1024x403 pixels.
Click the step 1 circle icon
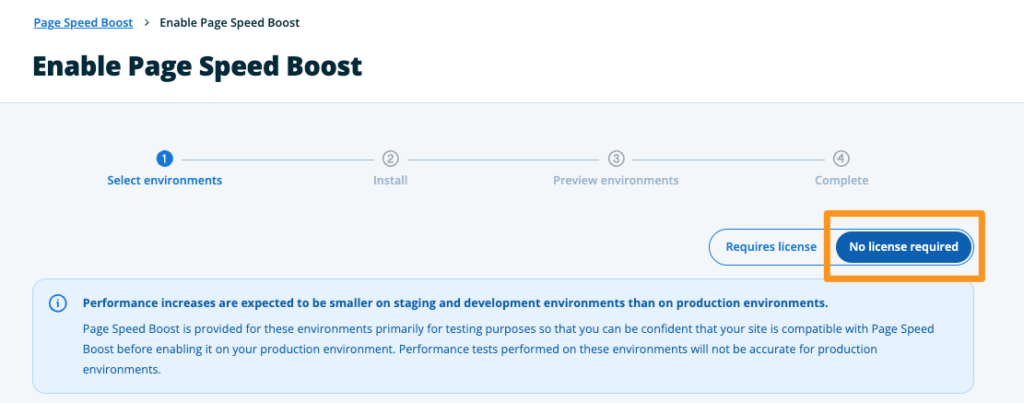point(165,158)
